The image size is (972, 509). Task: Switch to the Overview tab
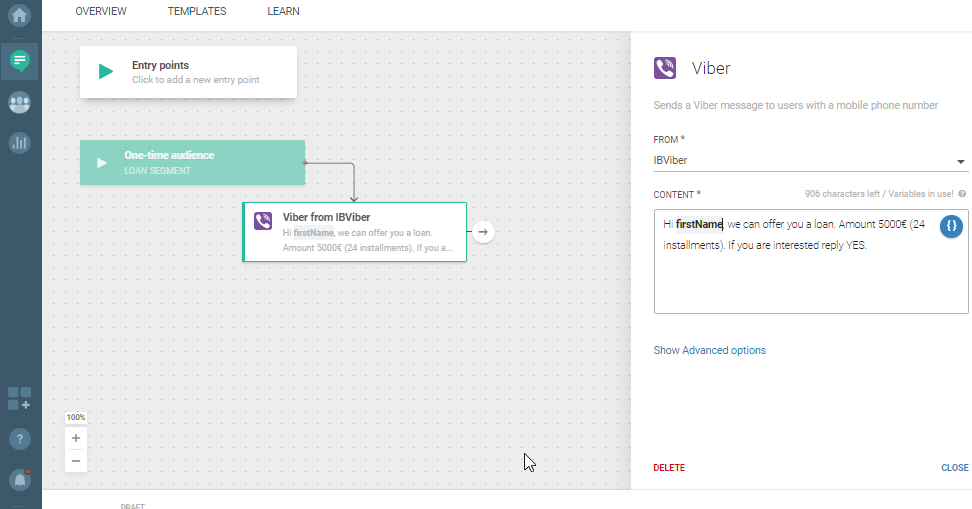(x=101, y=12)
